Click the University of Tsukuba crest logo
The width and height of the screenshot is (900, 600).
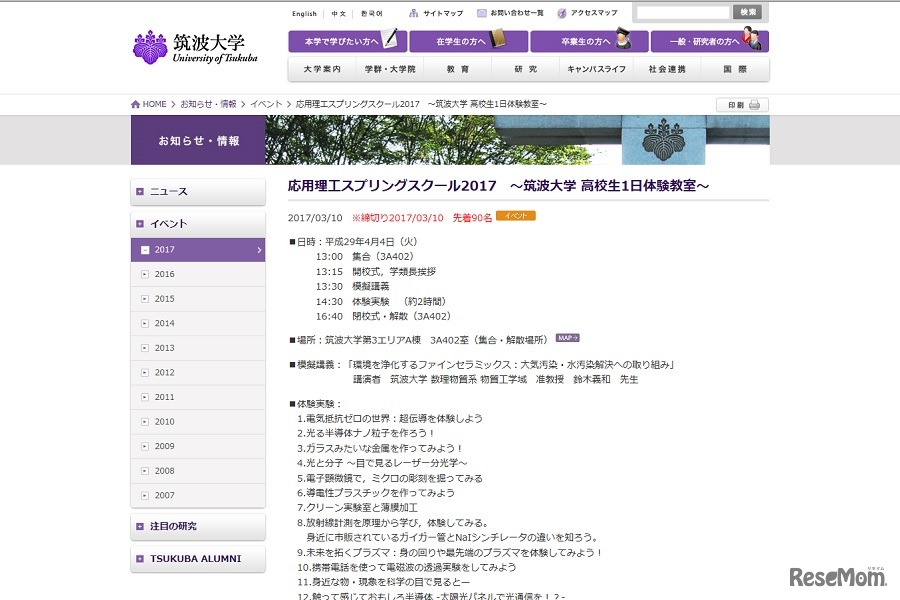click(x=148, y=45)
